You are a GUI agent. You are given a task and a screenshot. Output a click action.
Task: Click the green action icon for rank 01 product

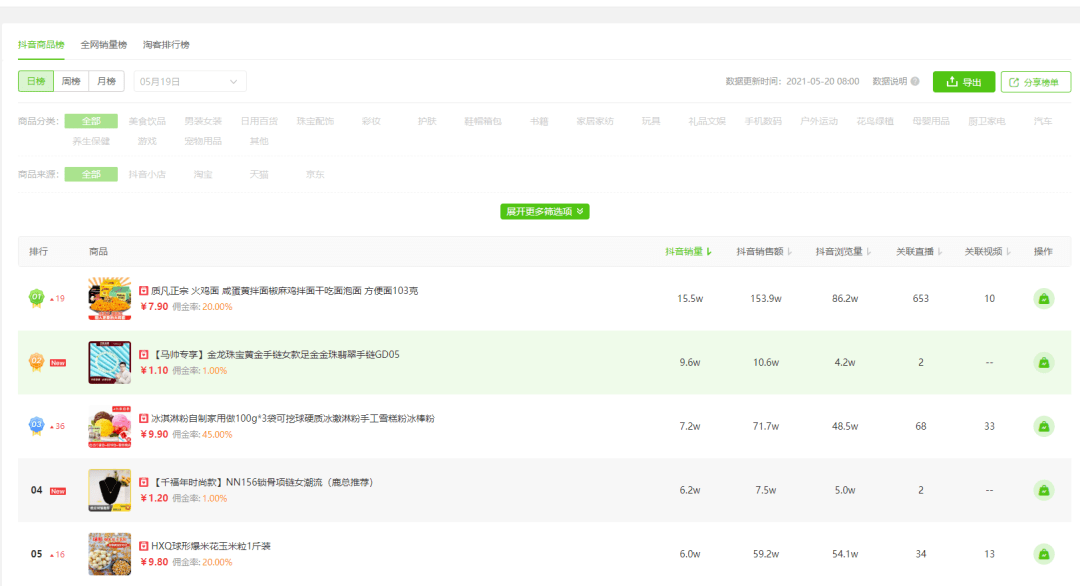(x=1043, y=299)
